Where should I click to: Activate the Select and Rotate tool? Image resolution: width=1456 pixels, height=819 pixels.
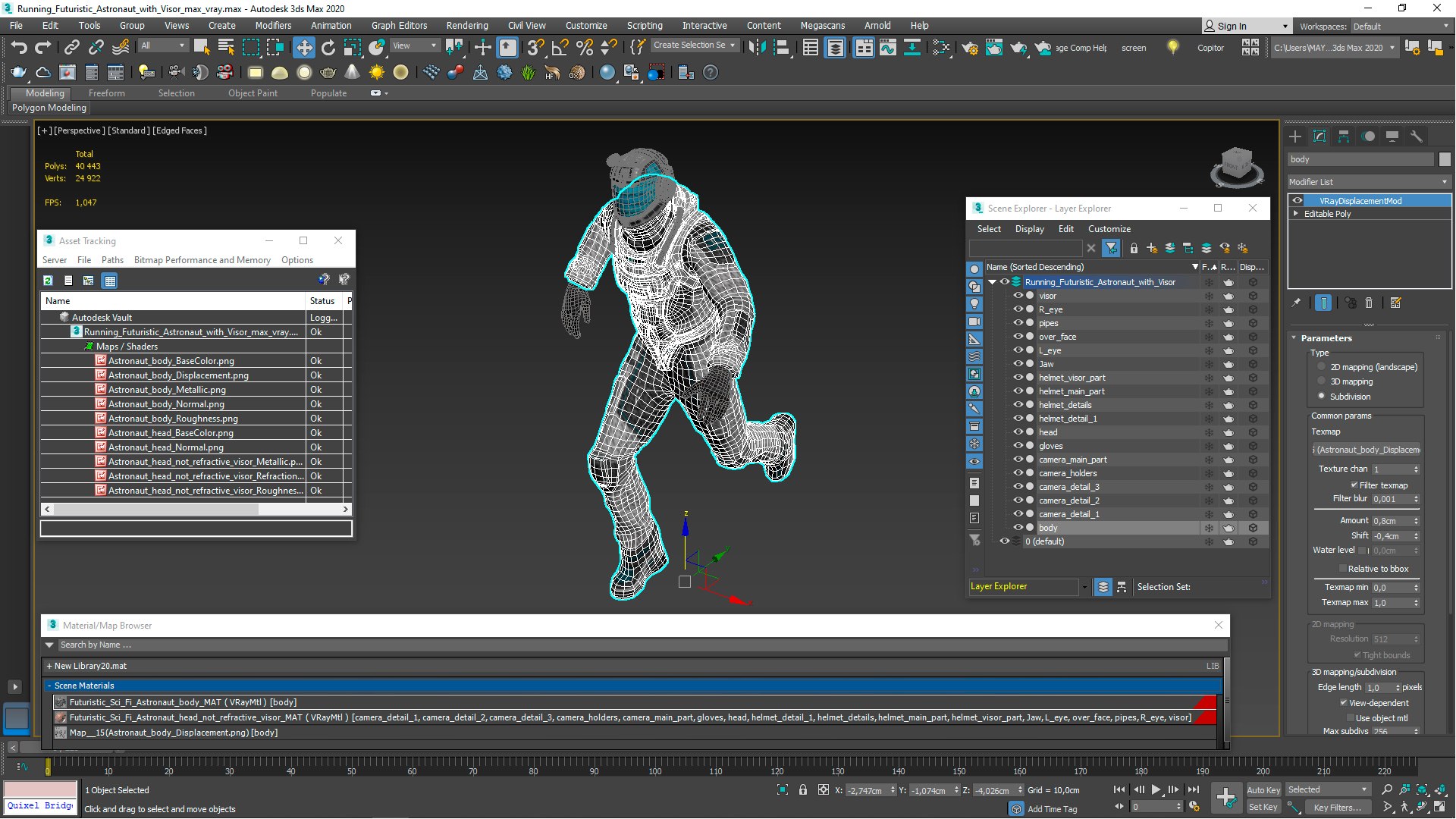point(328,48)
